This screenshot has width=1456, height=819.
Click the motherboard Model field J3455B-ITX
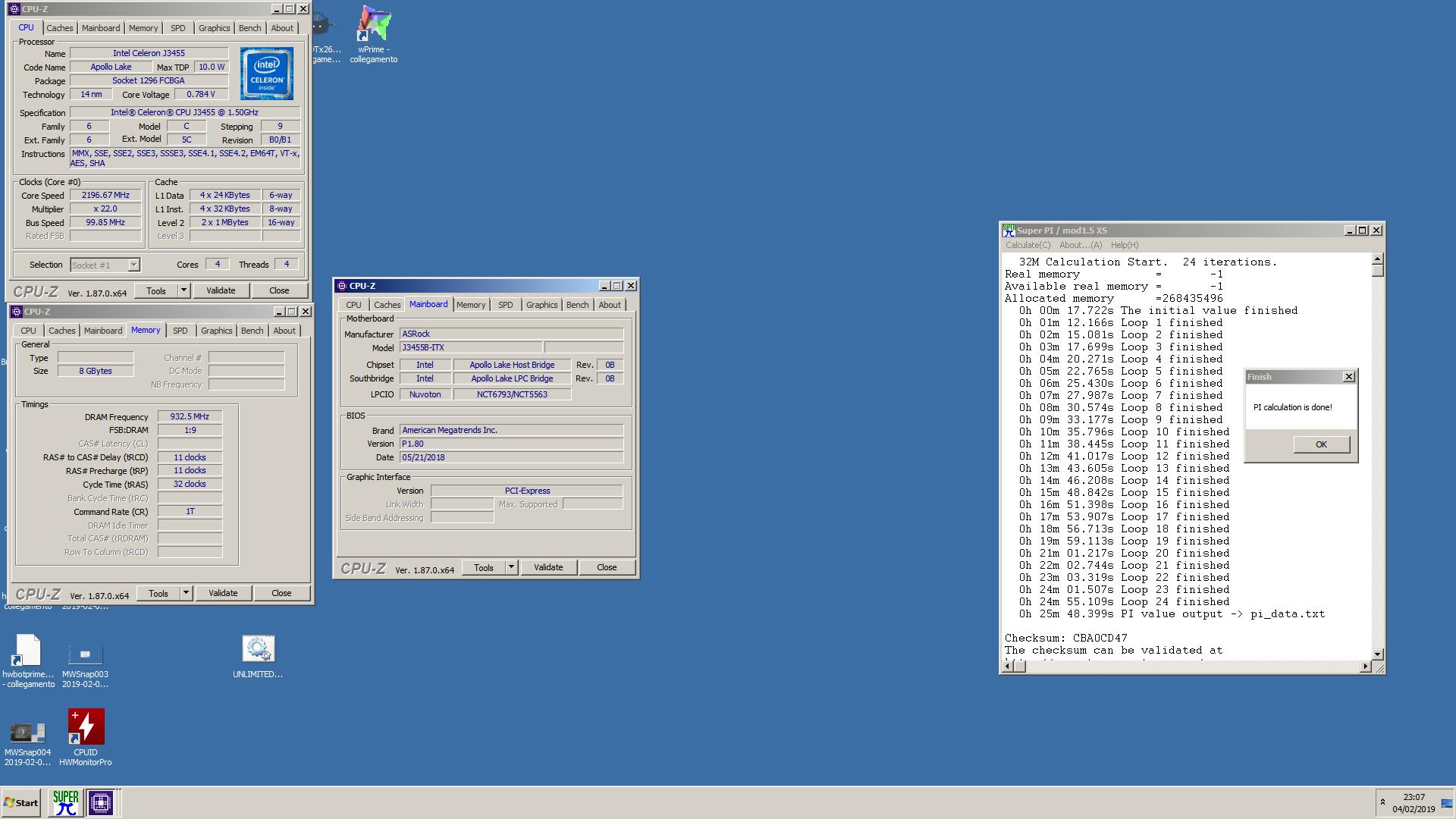point(471,347)
